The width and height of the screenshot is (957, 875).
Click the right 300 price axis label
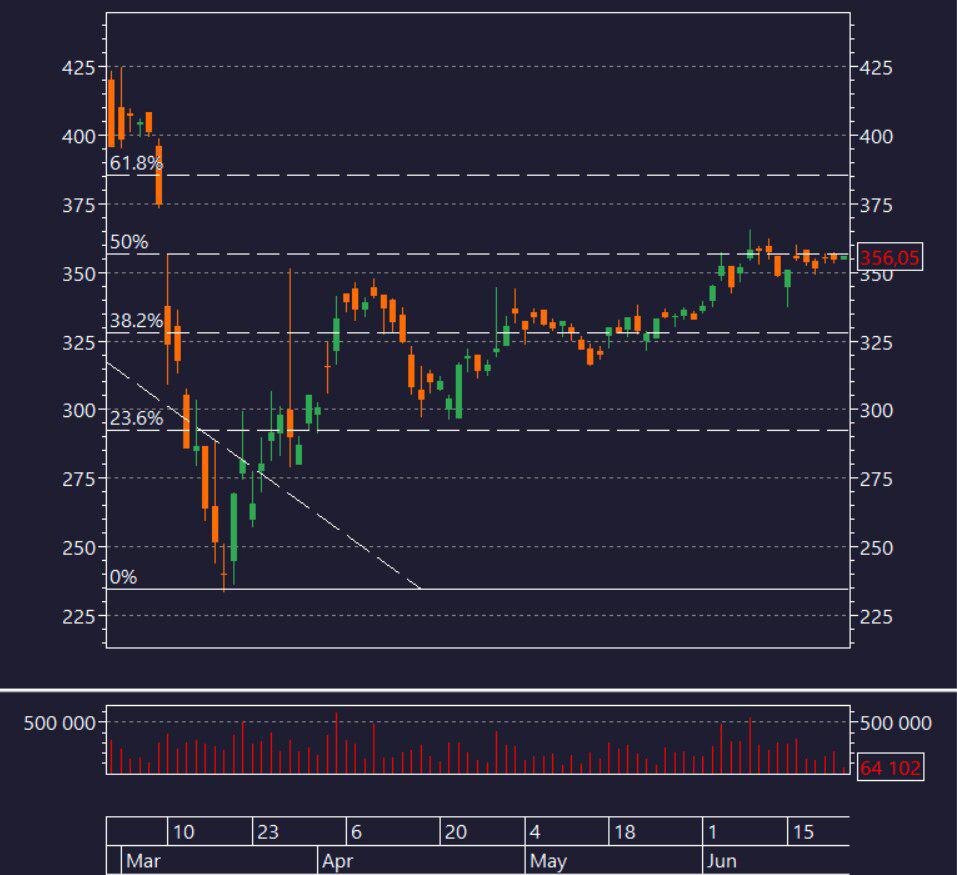click(x=876, y=411)
